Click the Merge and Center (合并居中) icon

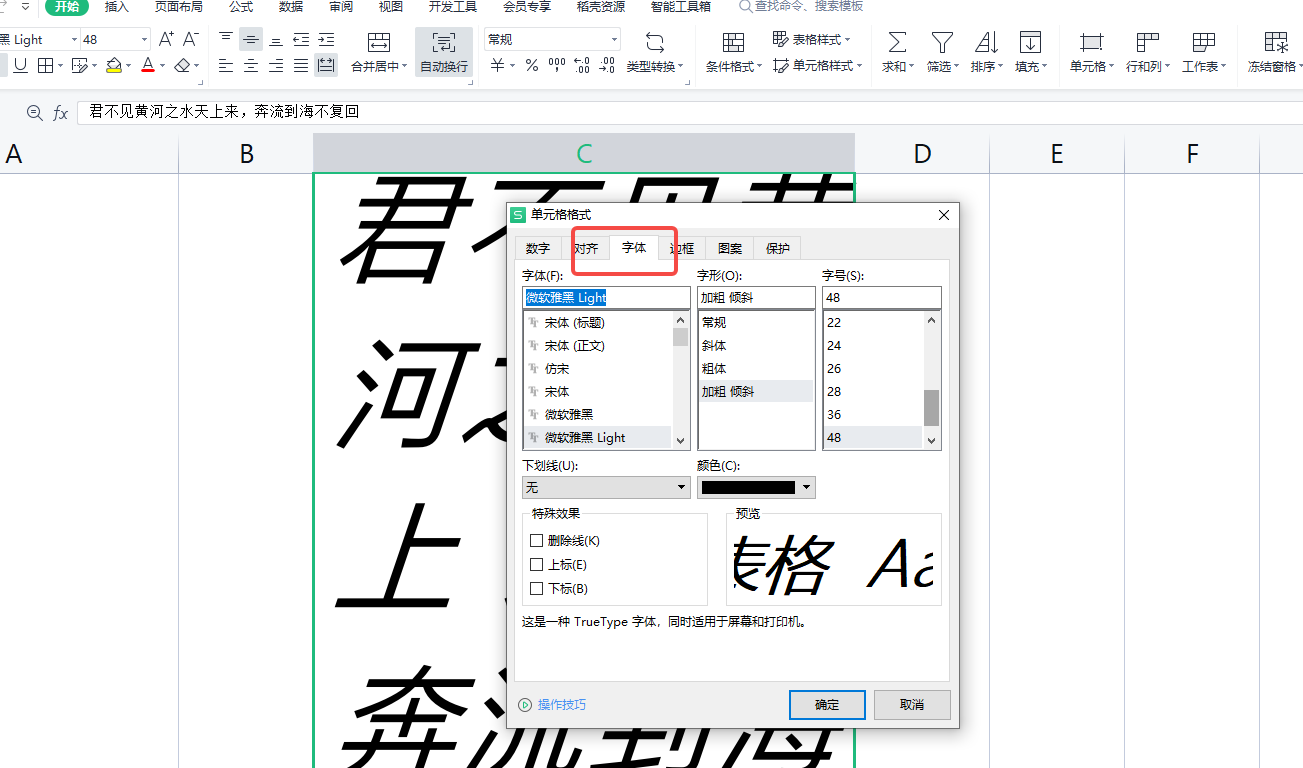point(379,42)
